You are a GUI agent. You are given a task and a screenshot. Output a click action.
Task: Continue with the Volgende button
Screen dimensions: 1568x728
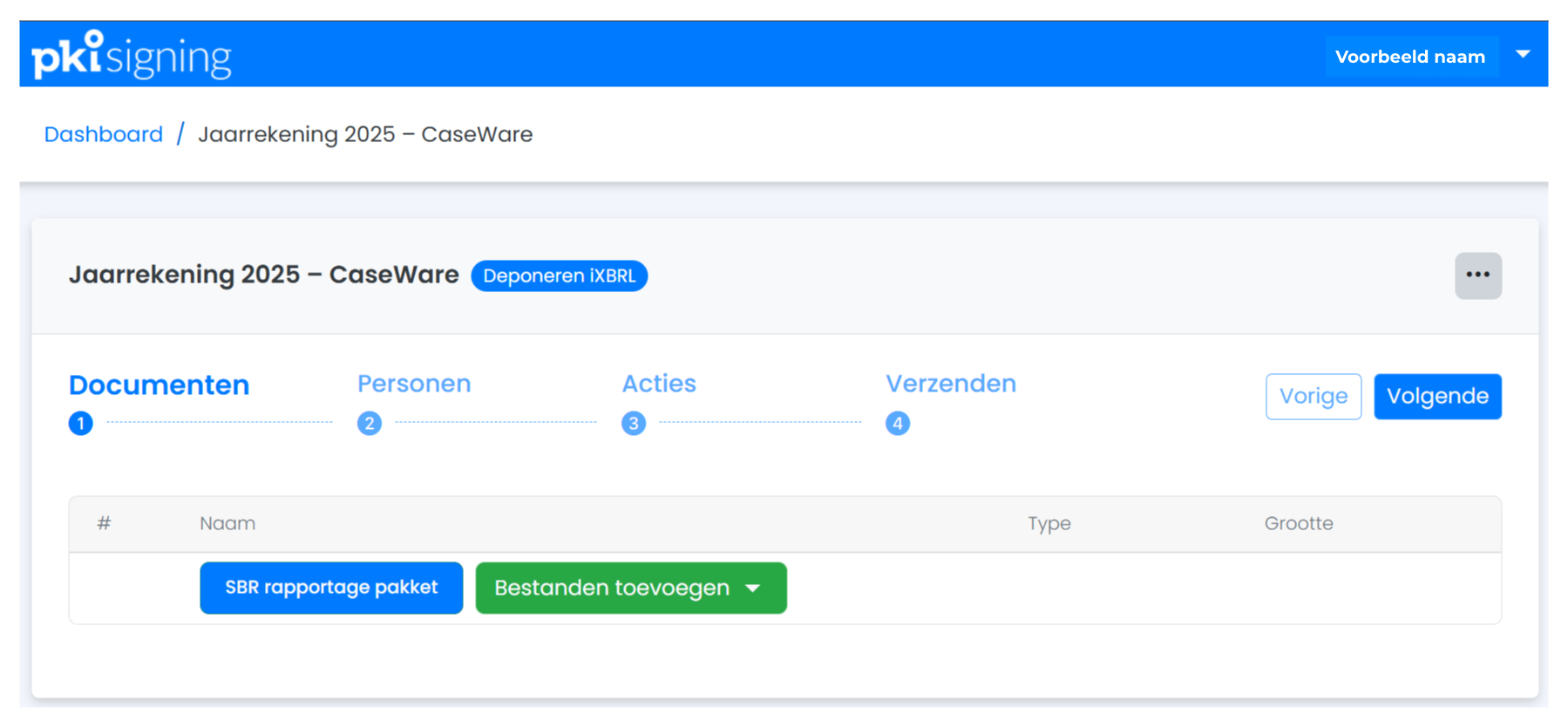[x=1438, y=397]
